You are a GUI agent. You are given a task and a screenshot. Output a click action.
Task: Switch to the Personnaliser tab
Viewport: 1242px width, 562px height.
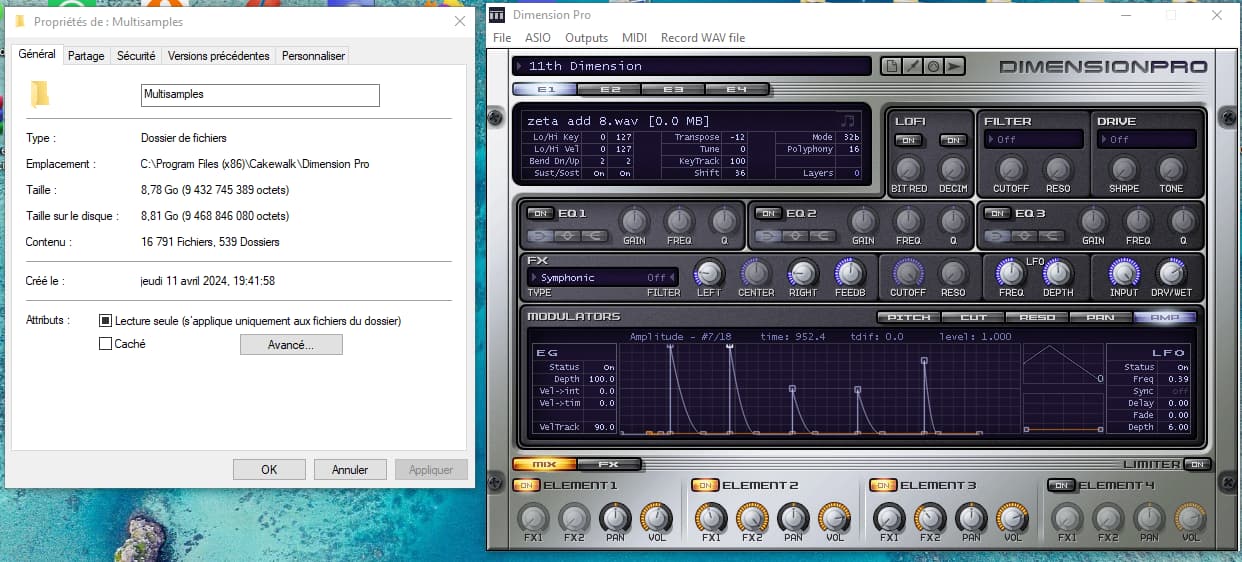coord(313,56)
